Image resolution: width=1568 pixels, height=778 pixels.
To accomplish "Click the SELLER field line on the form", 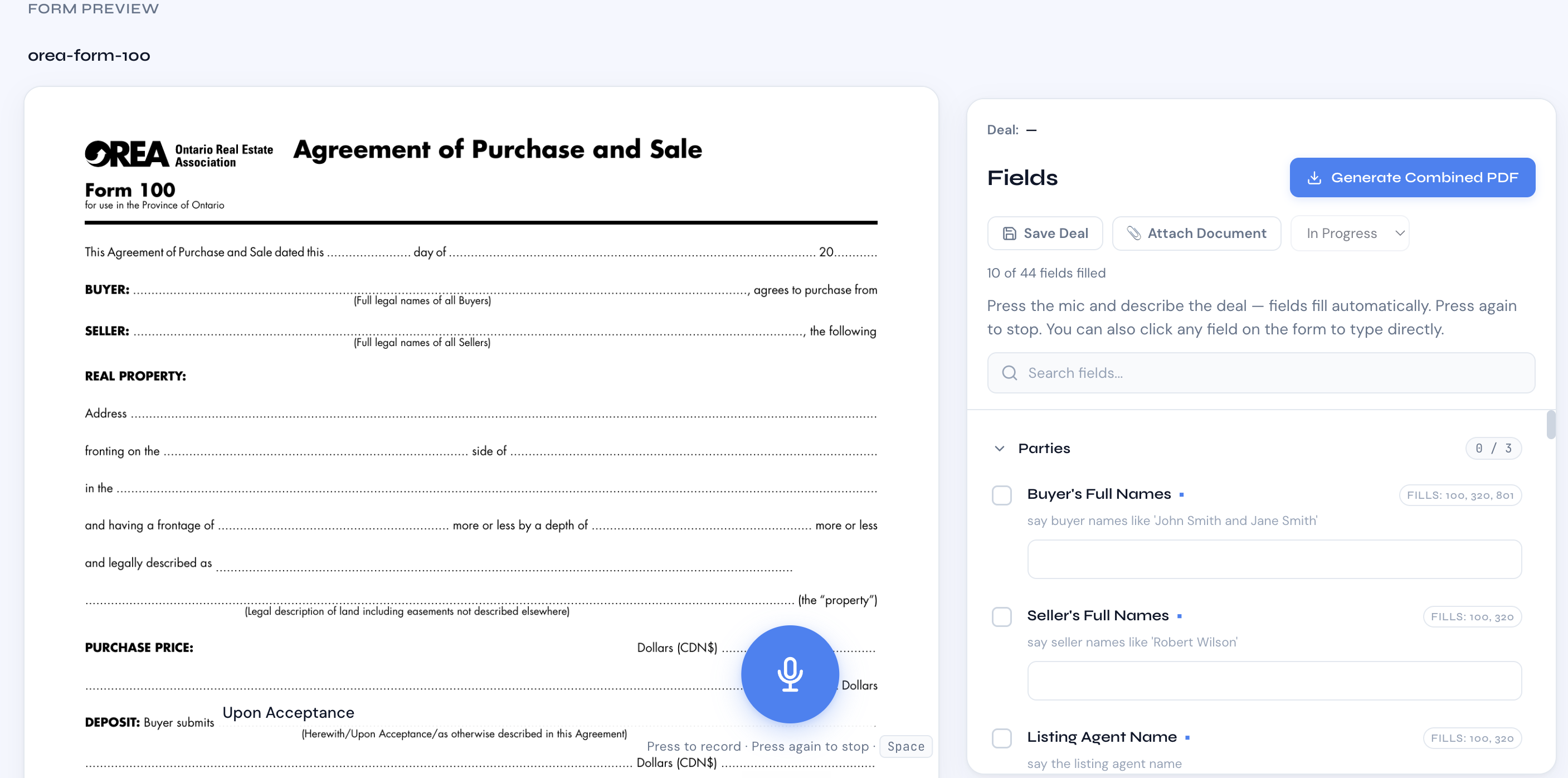I will click(x=469, y=331).
